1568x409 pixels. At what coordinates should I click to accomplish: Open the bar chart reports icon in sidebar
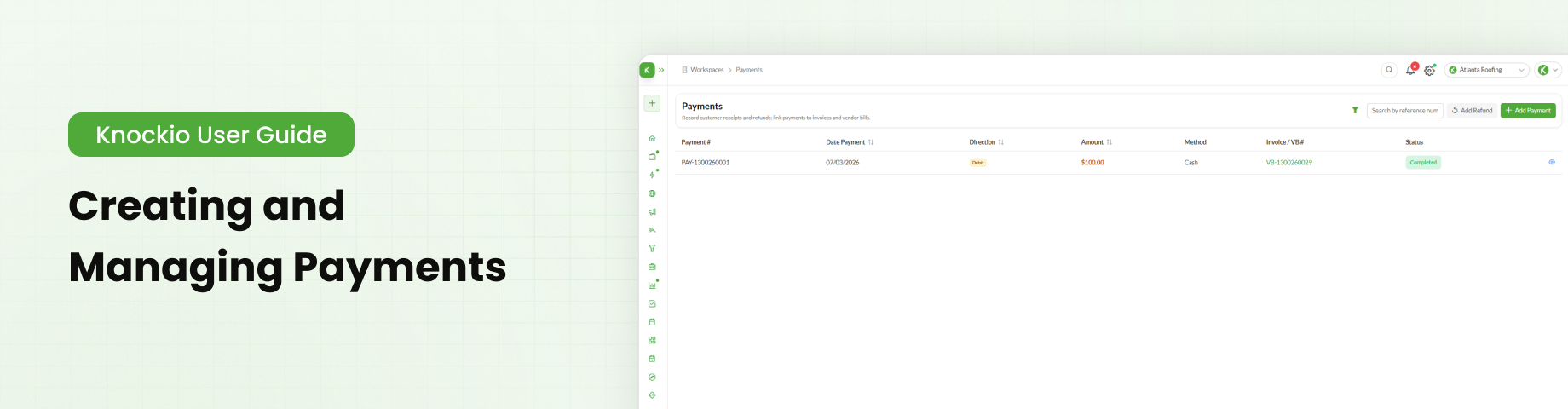pos(652,285)
